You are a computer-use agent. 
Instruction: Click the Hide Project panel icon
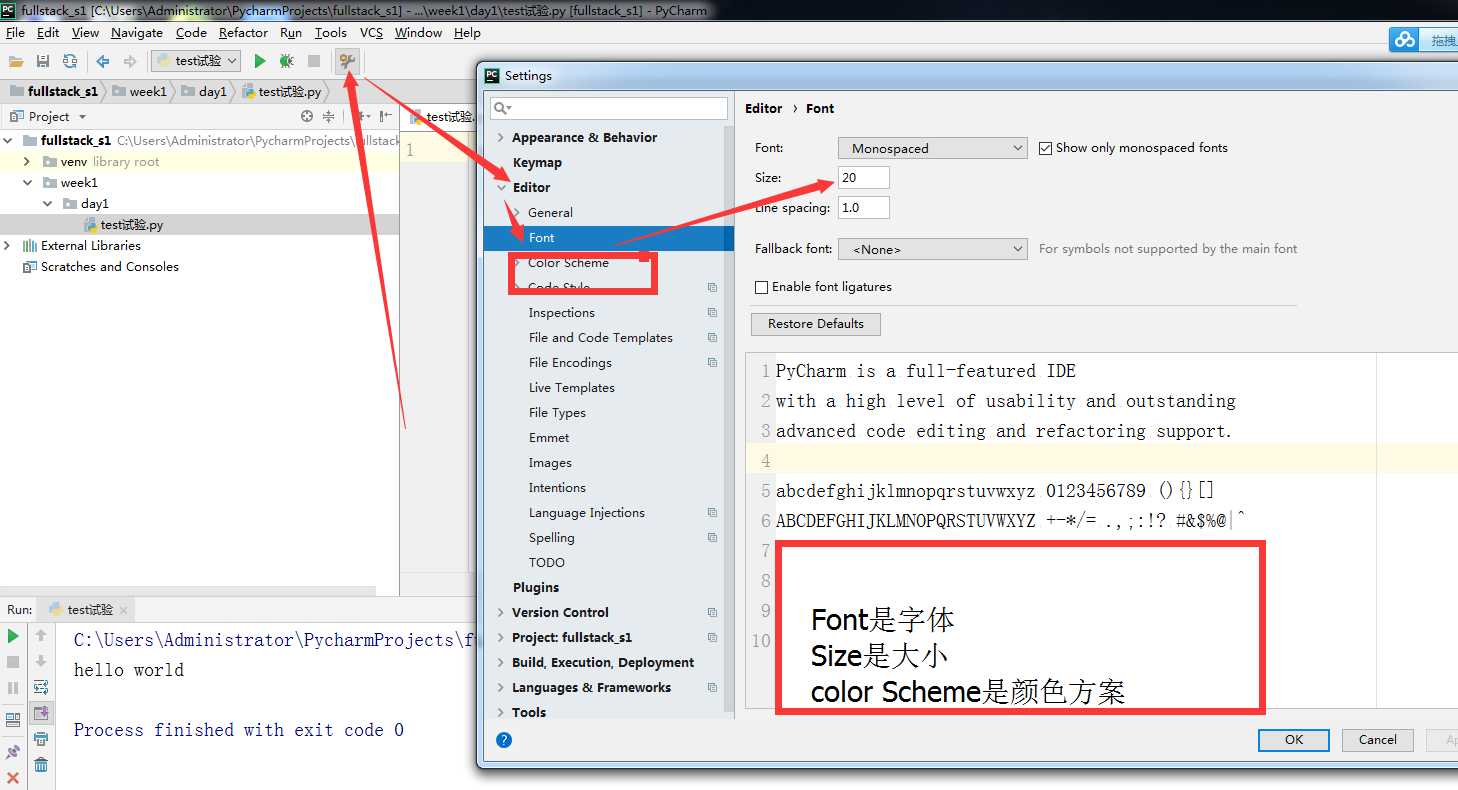[x=386, y=117]
